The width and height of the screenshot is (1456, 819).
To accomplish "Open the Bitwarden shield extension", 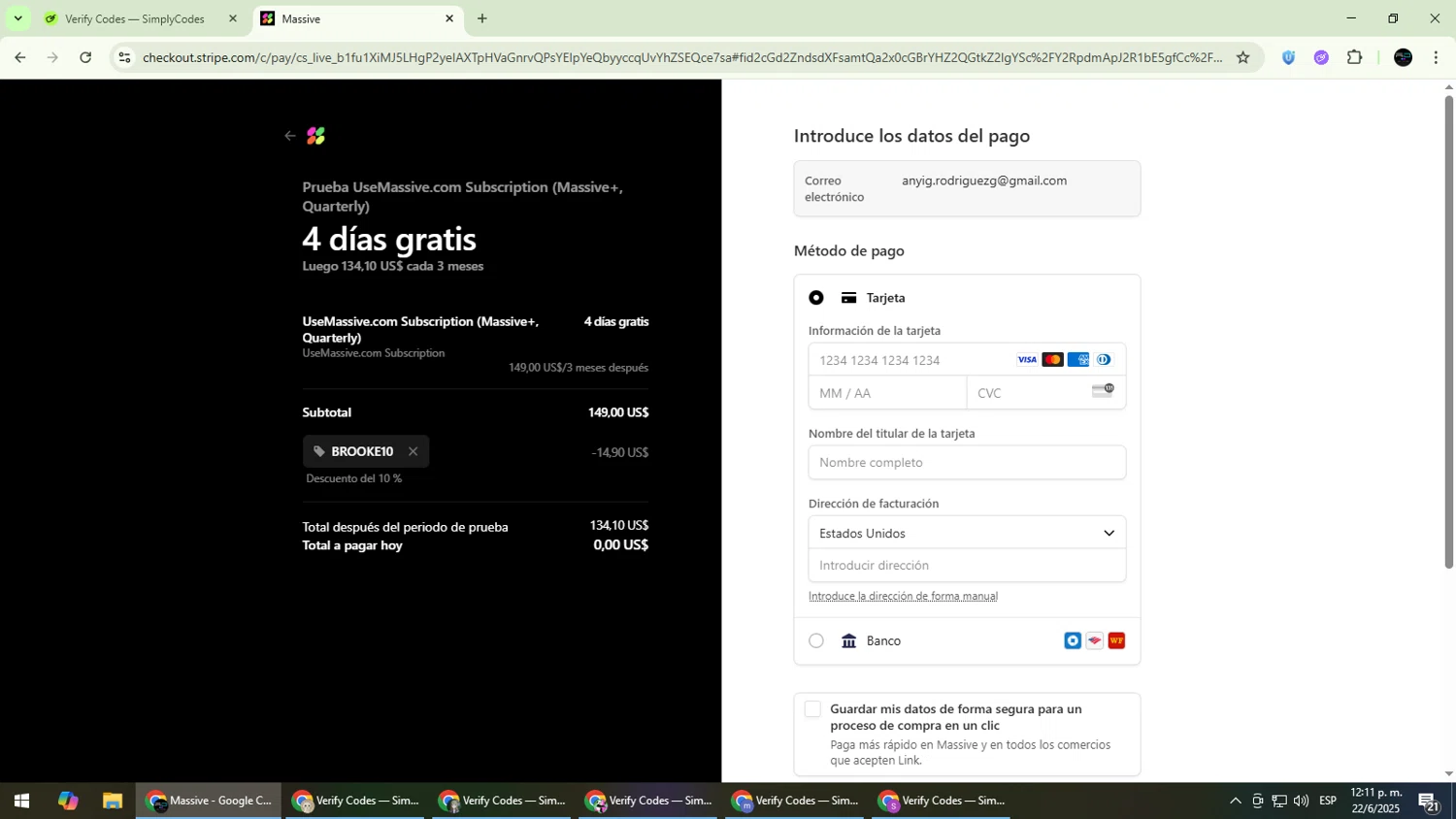I will coord(1288,58).
